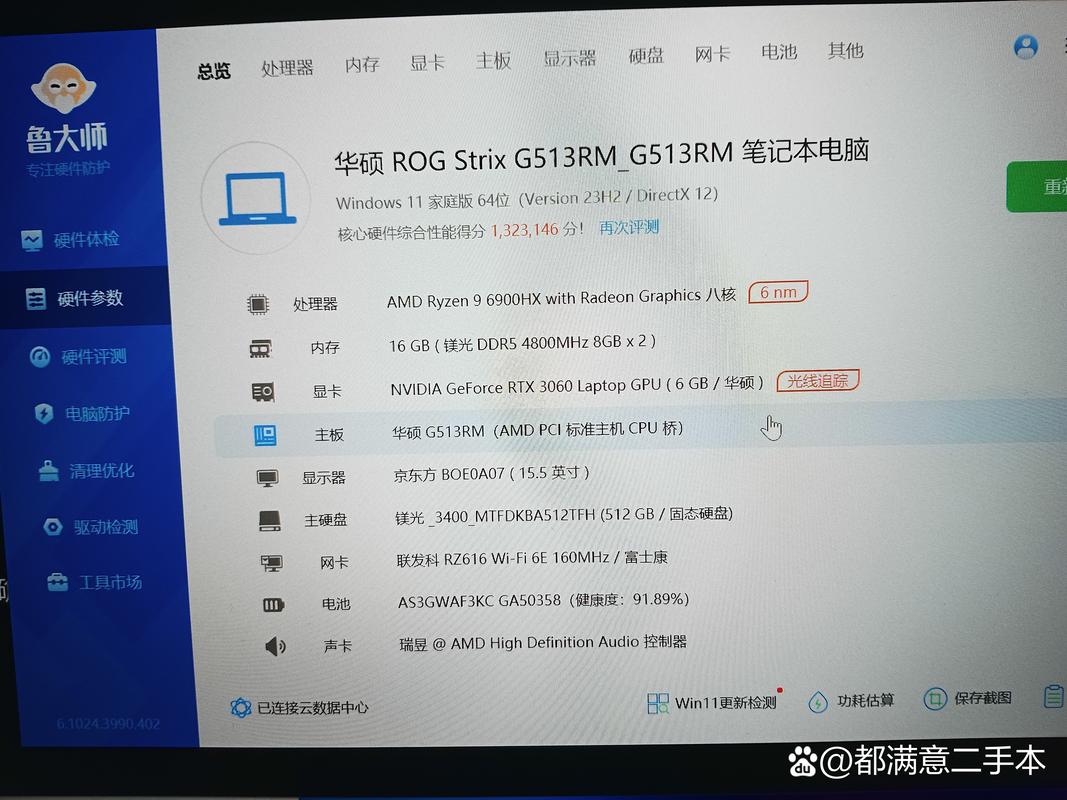Click the 清理优化 broom icon
The height and width of the screenshot is (800, 1067).
[x=48, y=471]
